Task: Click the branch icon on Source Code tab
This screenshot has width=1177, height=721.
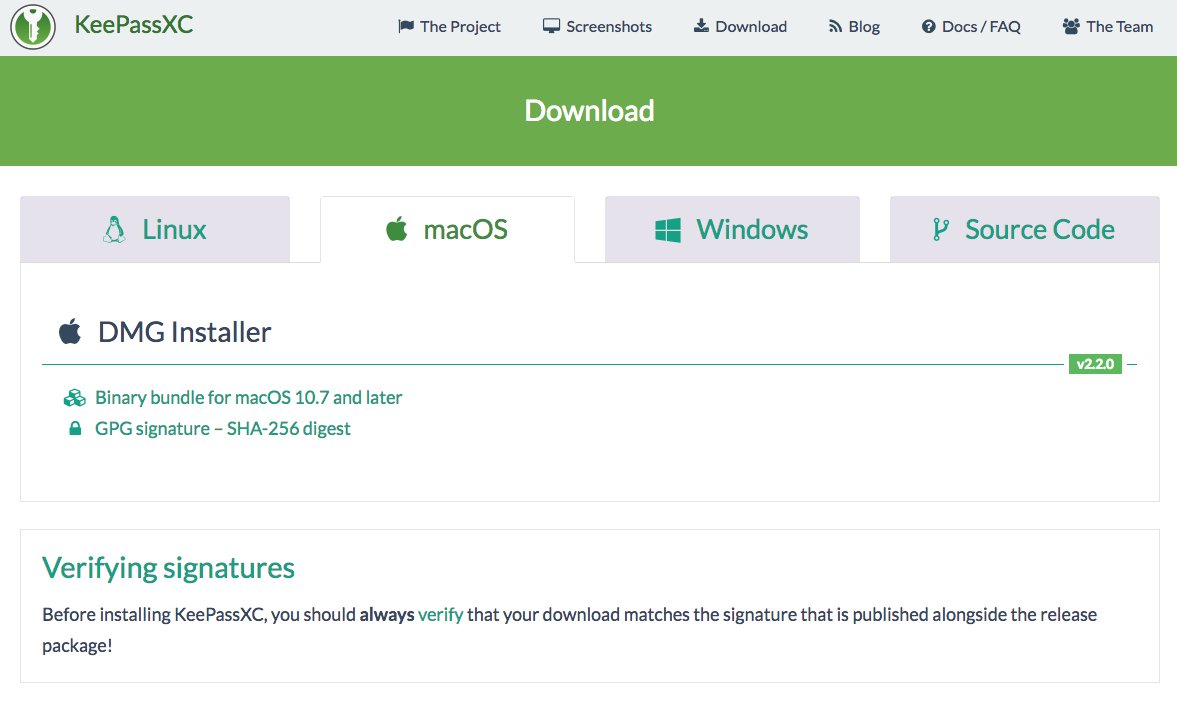Action: point(939,230)
